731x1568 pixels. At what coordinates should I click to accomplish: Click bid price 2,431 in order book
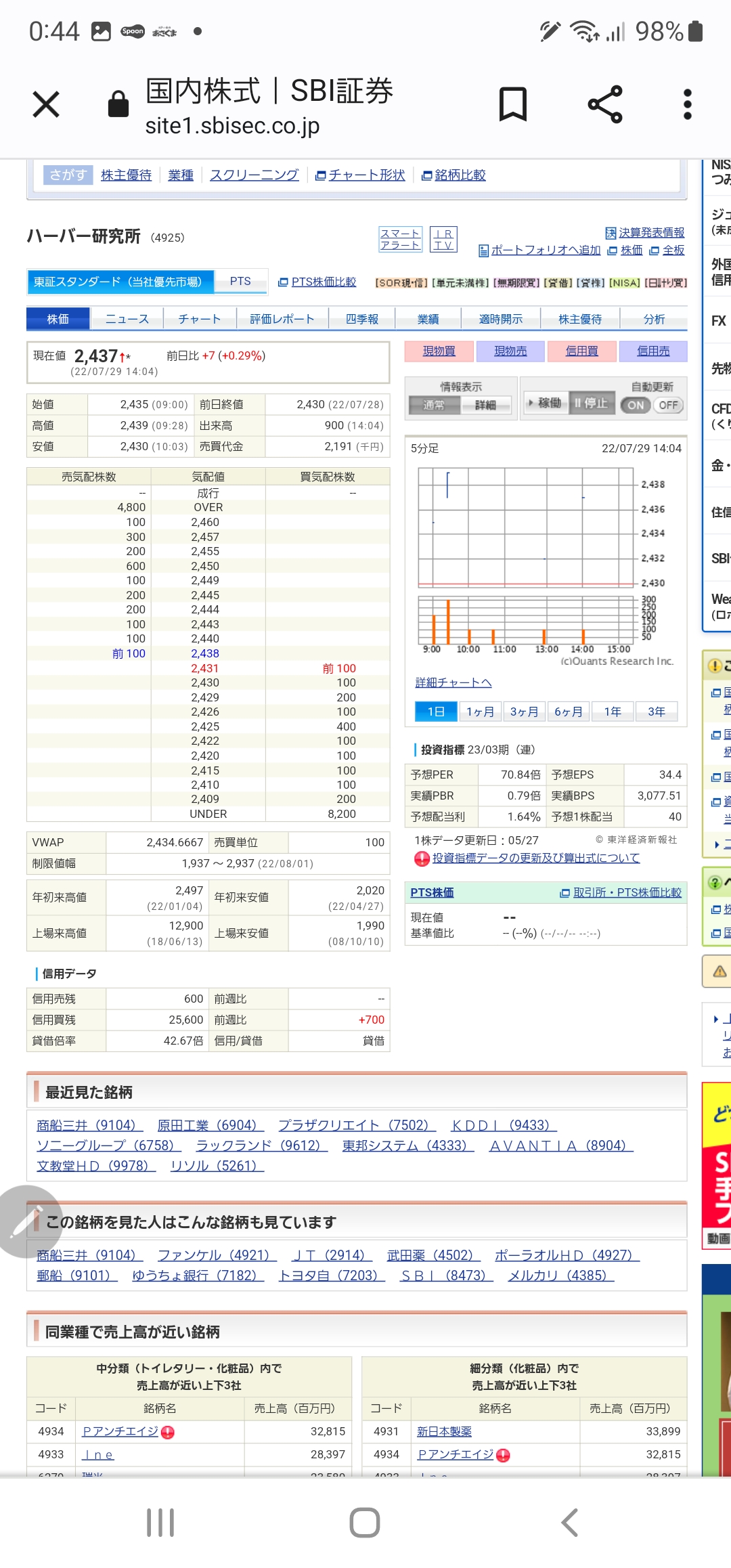click(x=205, y=668)
